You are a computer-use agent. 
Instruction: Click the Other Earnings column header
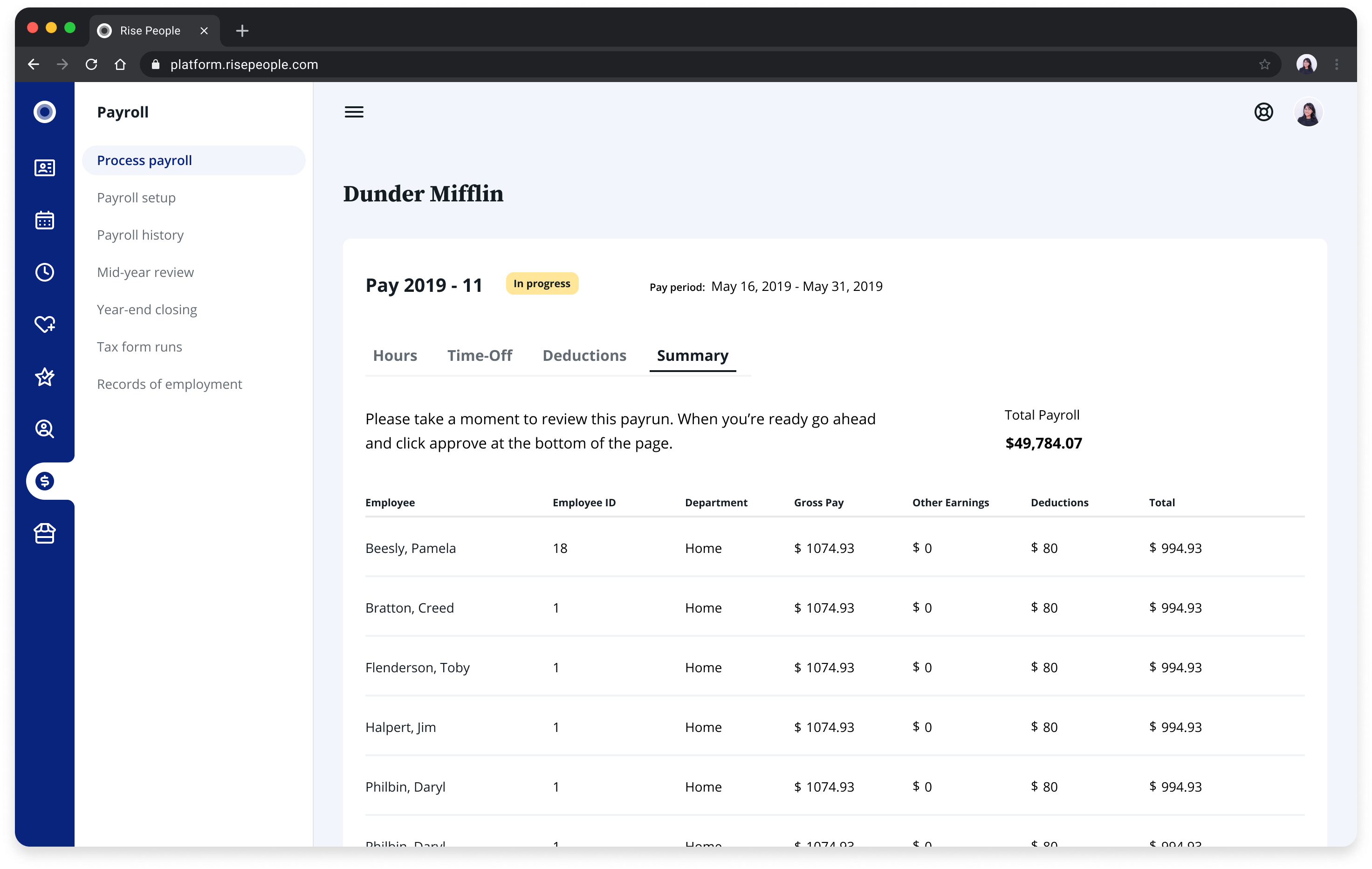950,502
